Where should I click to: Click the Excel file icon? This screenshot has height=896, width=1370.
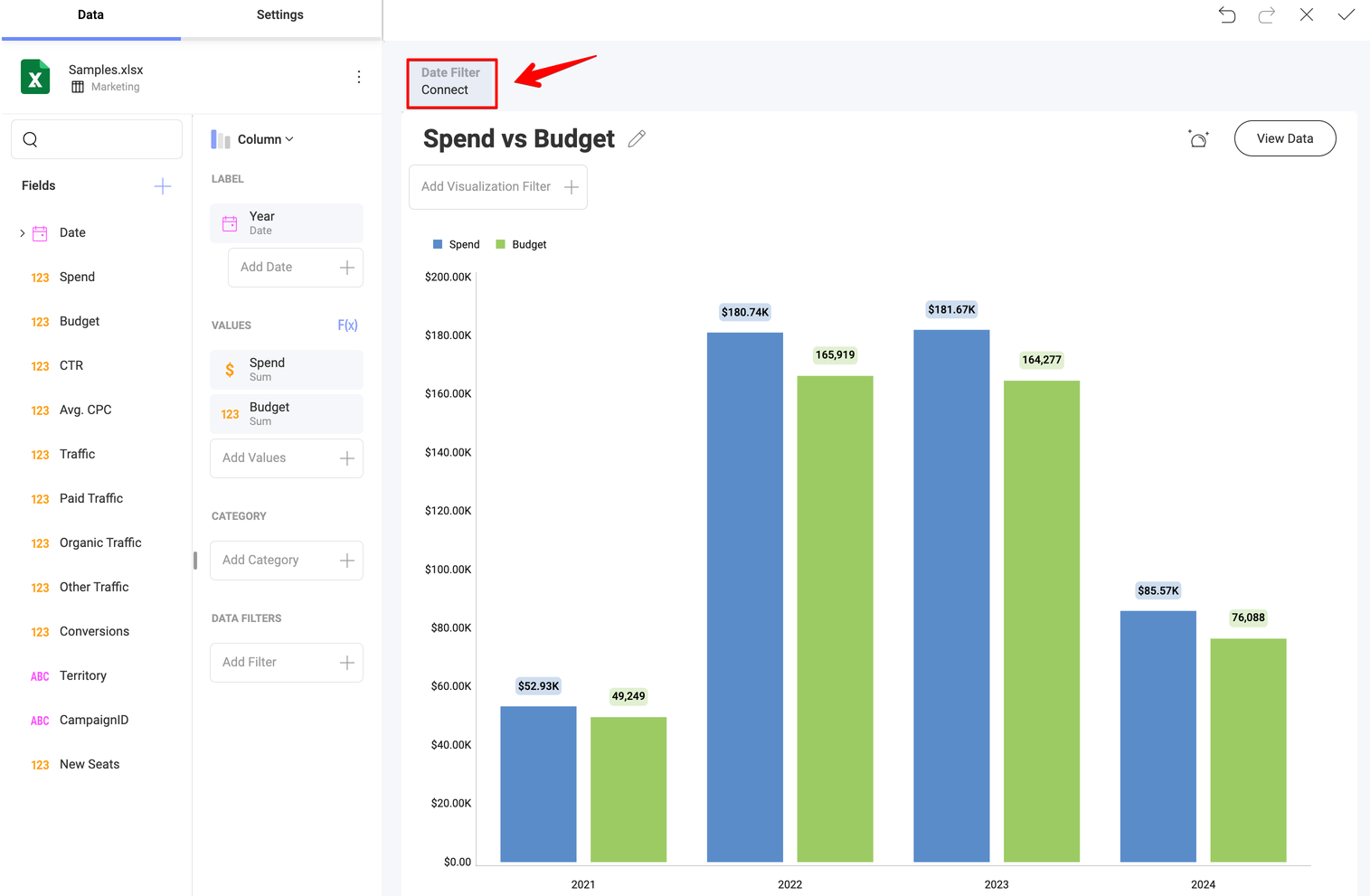point(35,77)
